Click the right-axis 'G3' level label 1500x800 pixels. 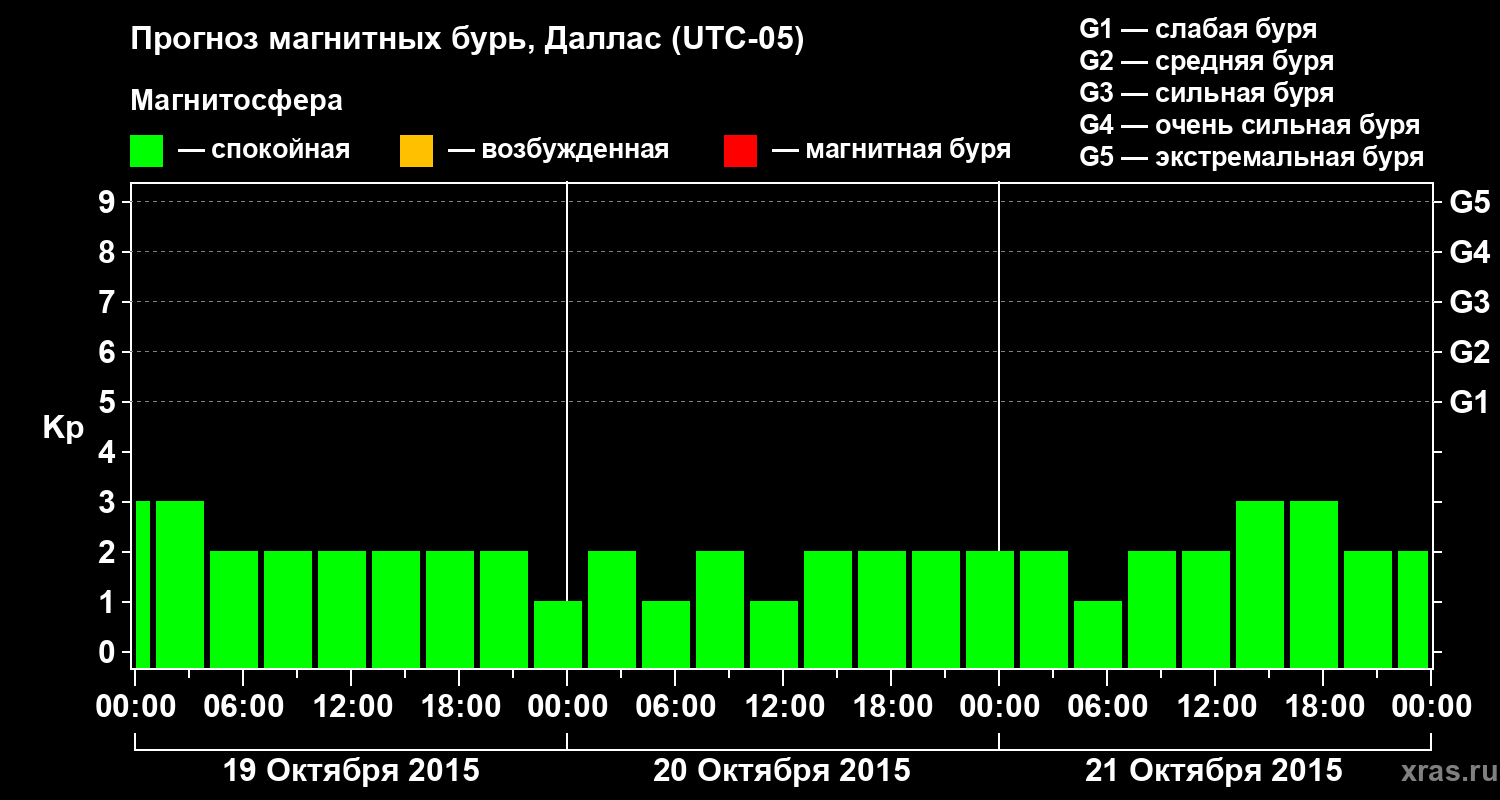coord(1469,302)
